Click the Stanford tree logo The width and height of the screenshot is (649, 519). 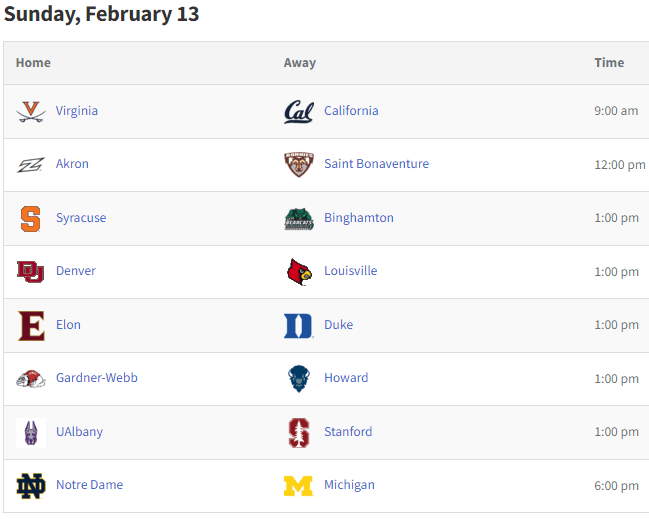(299, 432)
